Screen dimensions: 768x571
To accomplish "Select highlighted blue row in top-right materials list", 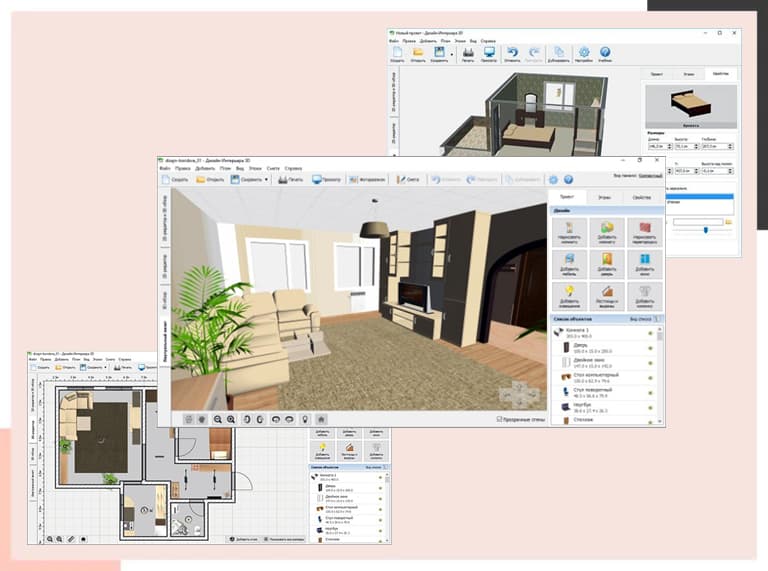I will click(x=699, y=196).
